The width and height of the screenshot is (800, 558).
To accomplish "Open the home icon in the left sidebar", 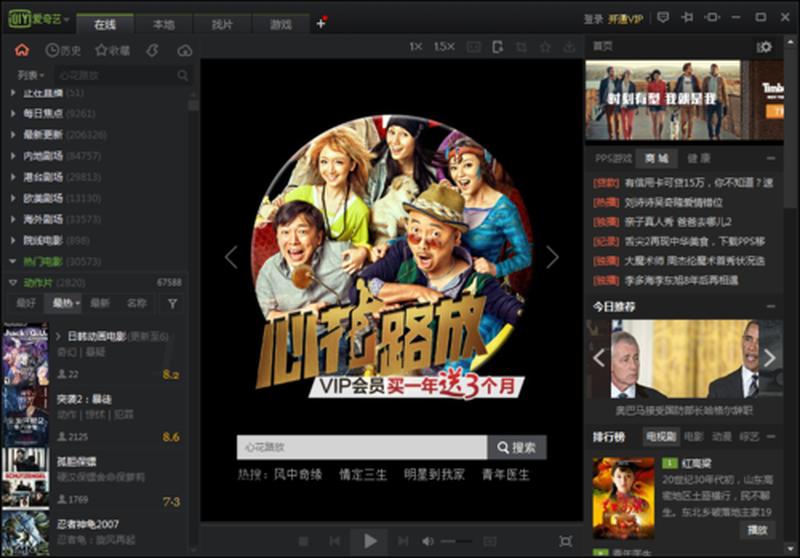I will [22, 50].
